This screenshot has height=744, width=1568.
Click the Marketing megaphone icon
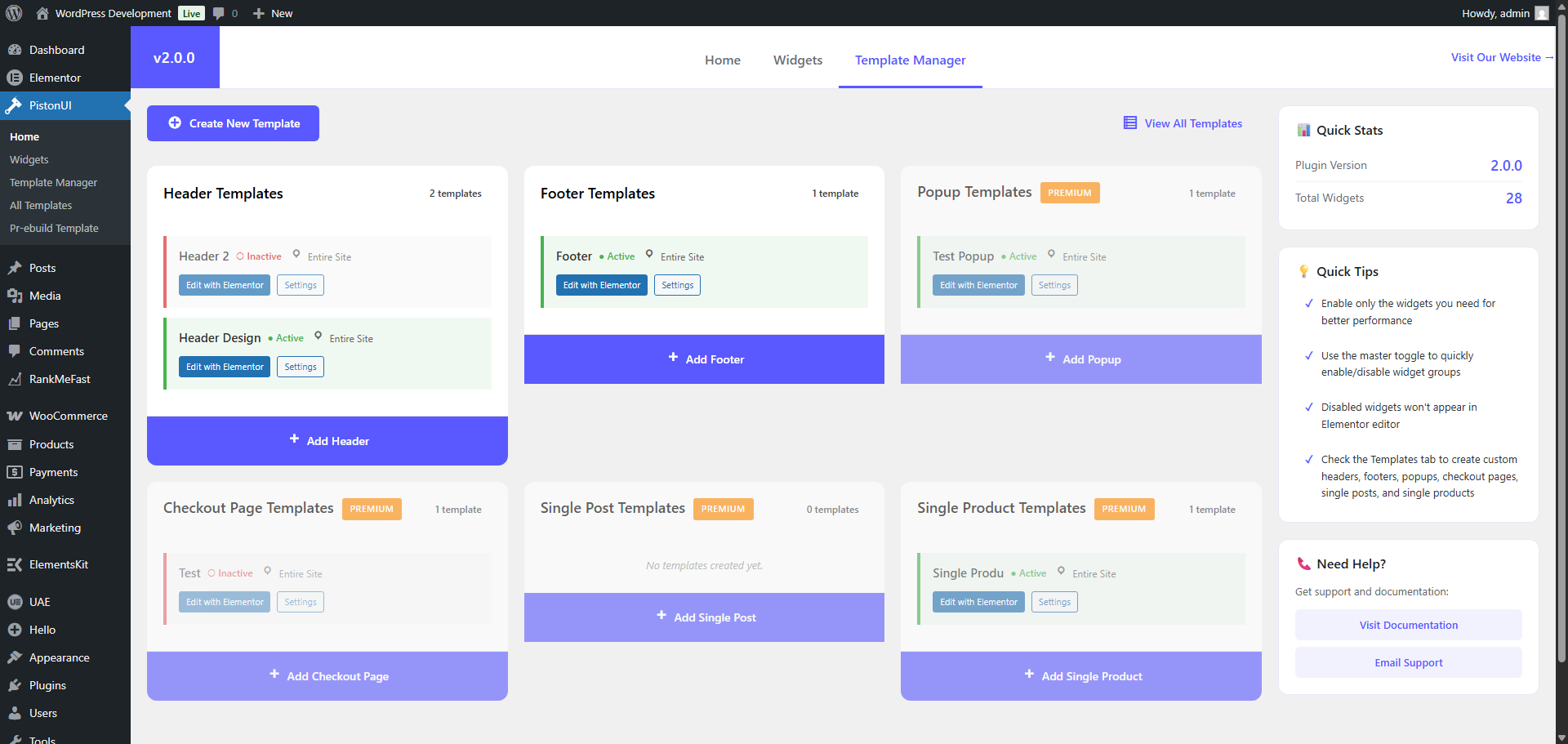15,528
